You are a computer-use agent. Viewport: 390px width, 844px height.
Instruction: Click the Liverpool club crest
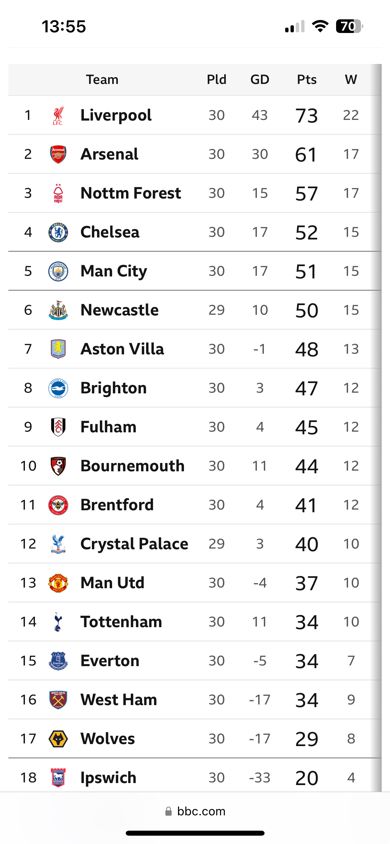coord(58,115)
